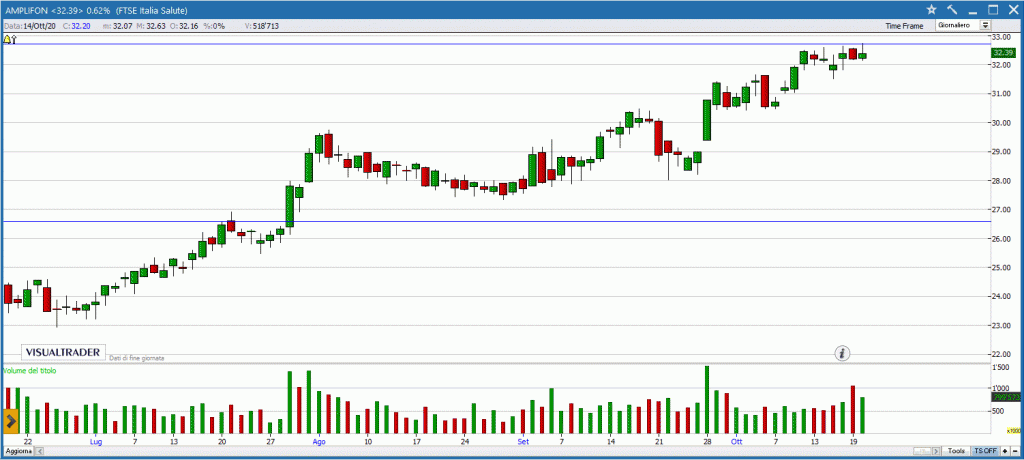Click the Aggiorna button
Image resolution: width=1024 pixels, height=460 pixels.
[18, 452]
